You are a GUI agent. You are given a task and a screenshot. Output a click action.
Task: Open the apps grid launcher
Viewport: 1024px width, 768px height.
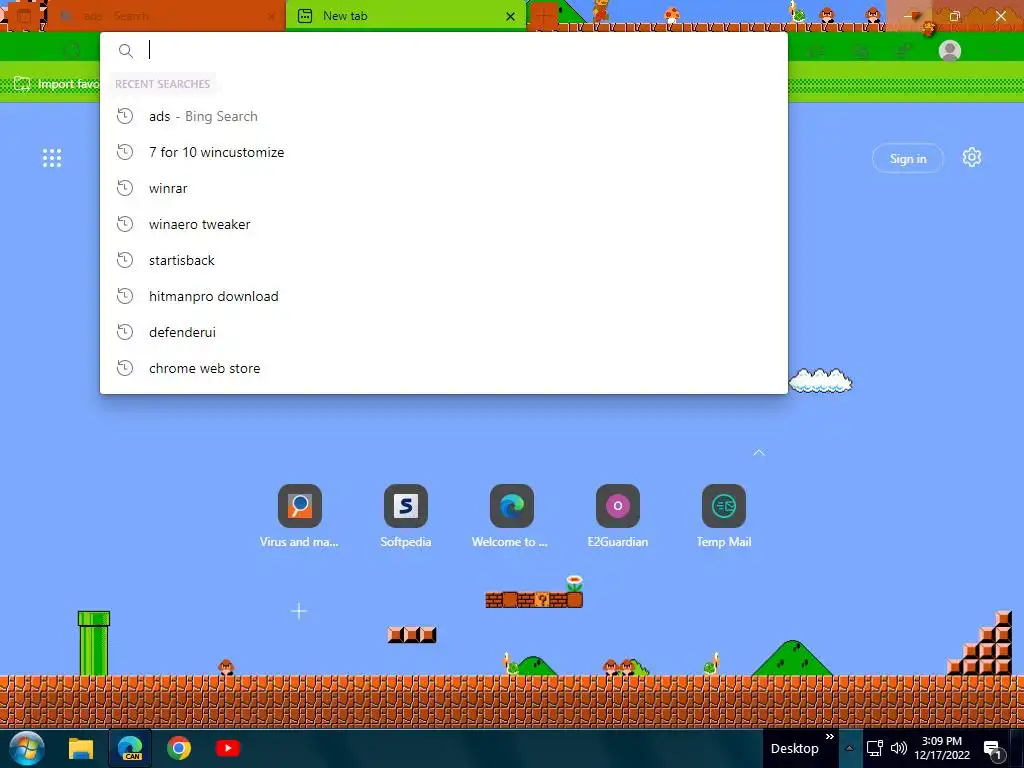pos(52,158)
